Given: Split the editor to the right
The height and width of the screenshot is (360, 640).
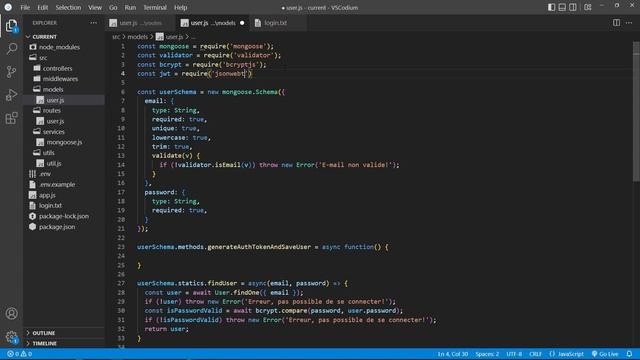Looking at the screenshot, I should point(616,23).
